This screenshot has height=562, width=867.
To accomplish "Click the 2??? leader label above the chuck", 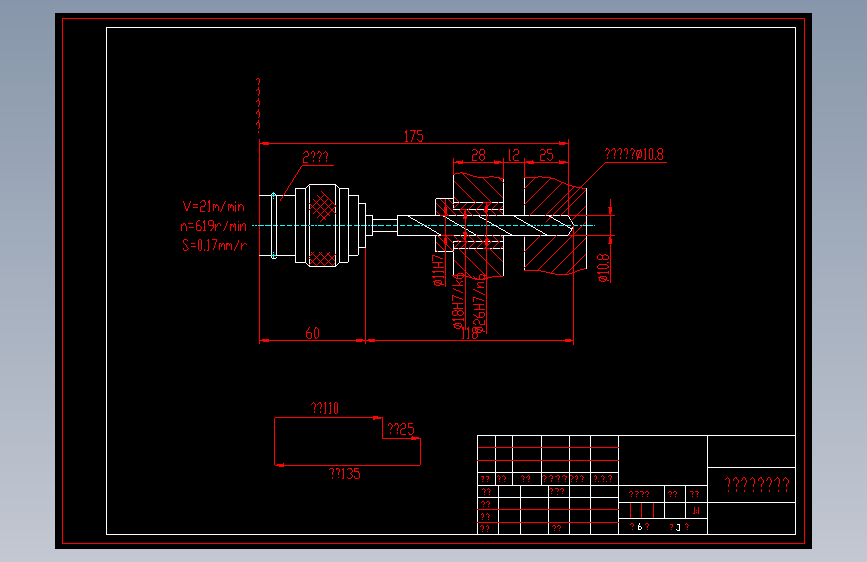I will click(316, 158).
